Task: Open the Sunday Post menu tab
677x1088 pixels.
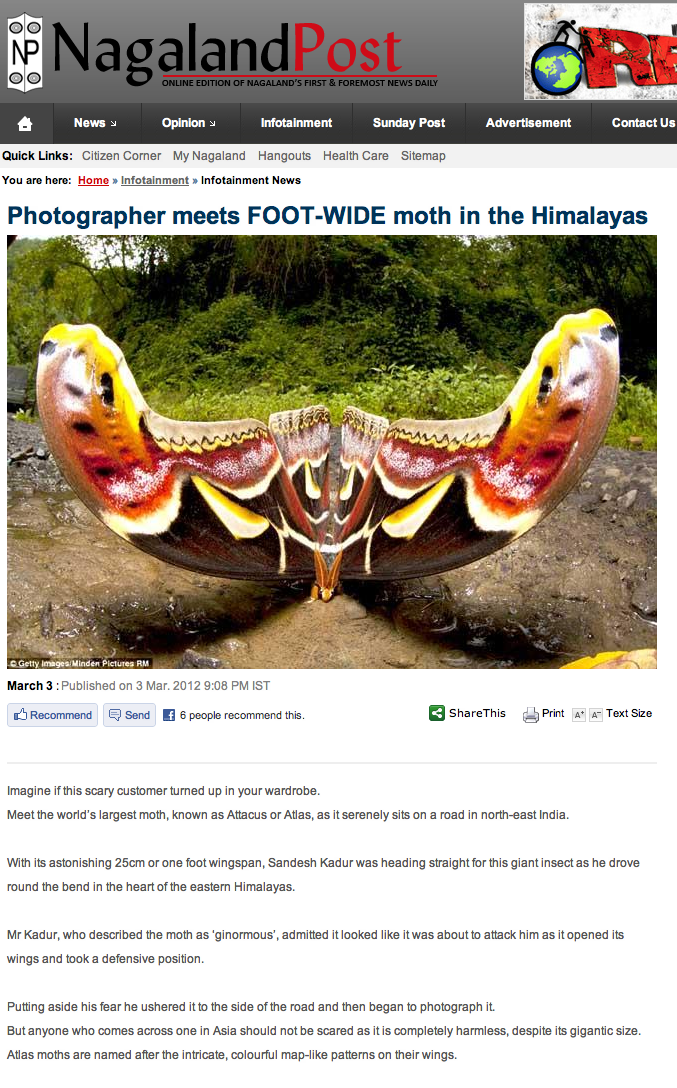Action: (x=409, y=123)
